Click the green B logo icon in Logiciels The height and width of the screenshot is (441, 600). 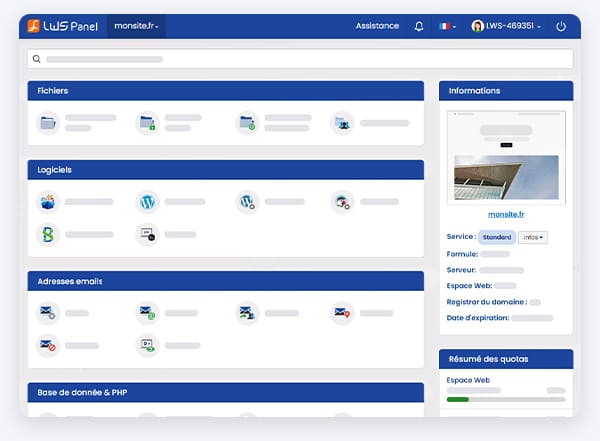(47, 234)
